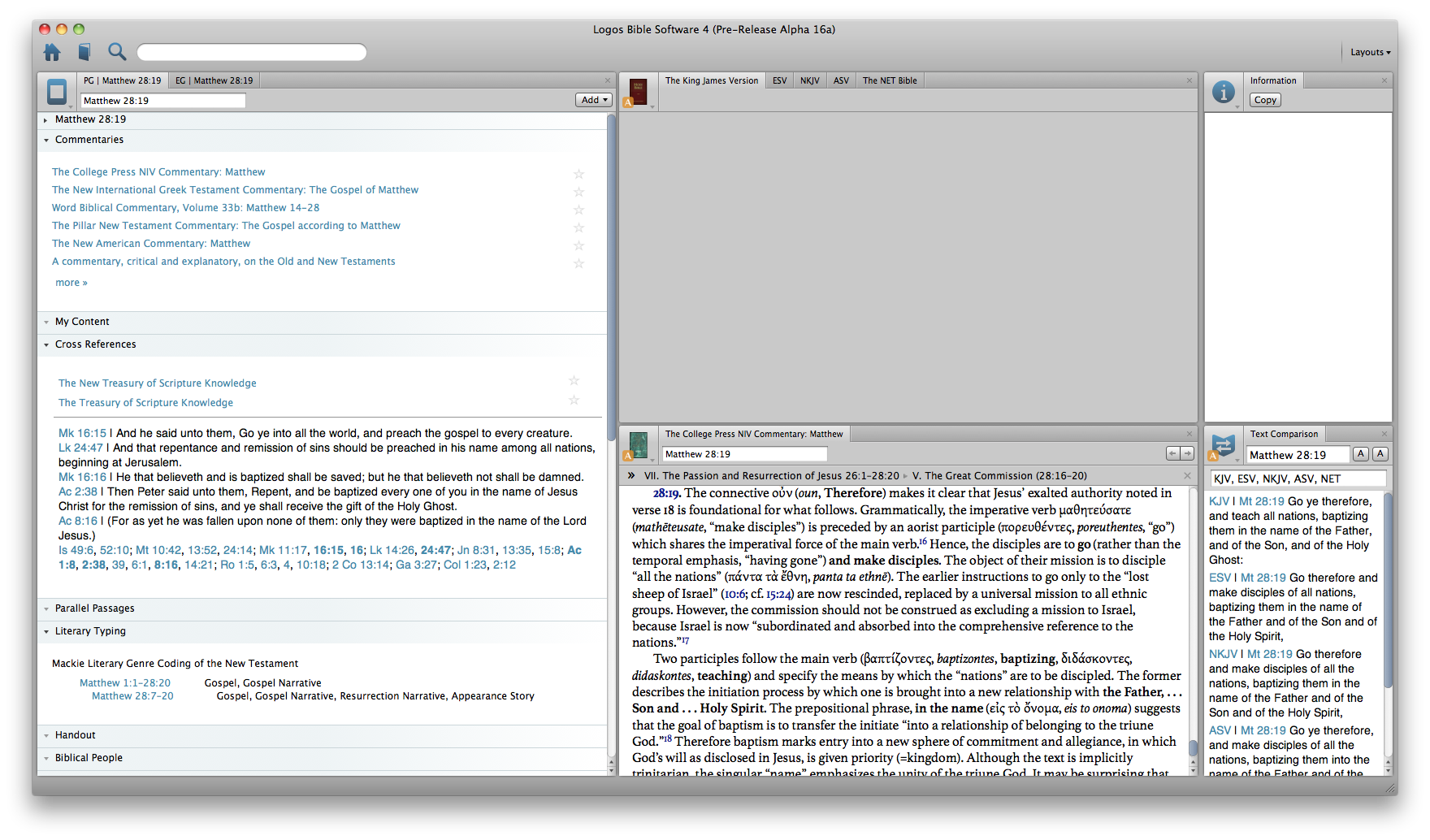Screen dimensions: 1430x840
Task: Close the Text Comparison panel
Action: click(x=1384, y=434)
